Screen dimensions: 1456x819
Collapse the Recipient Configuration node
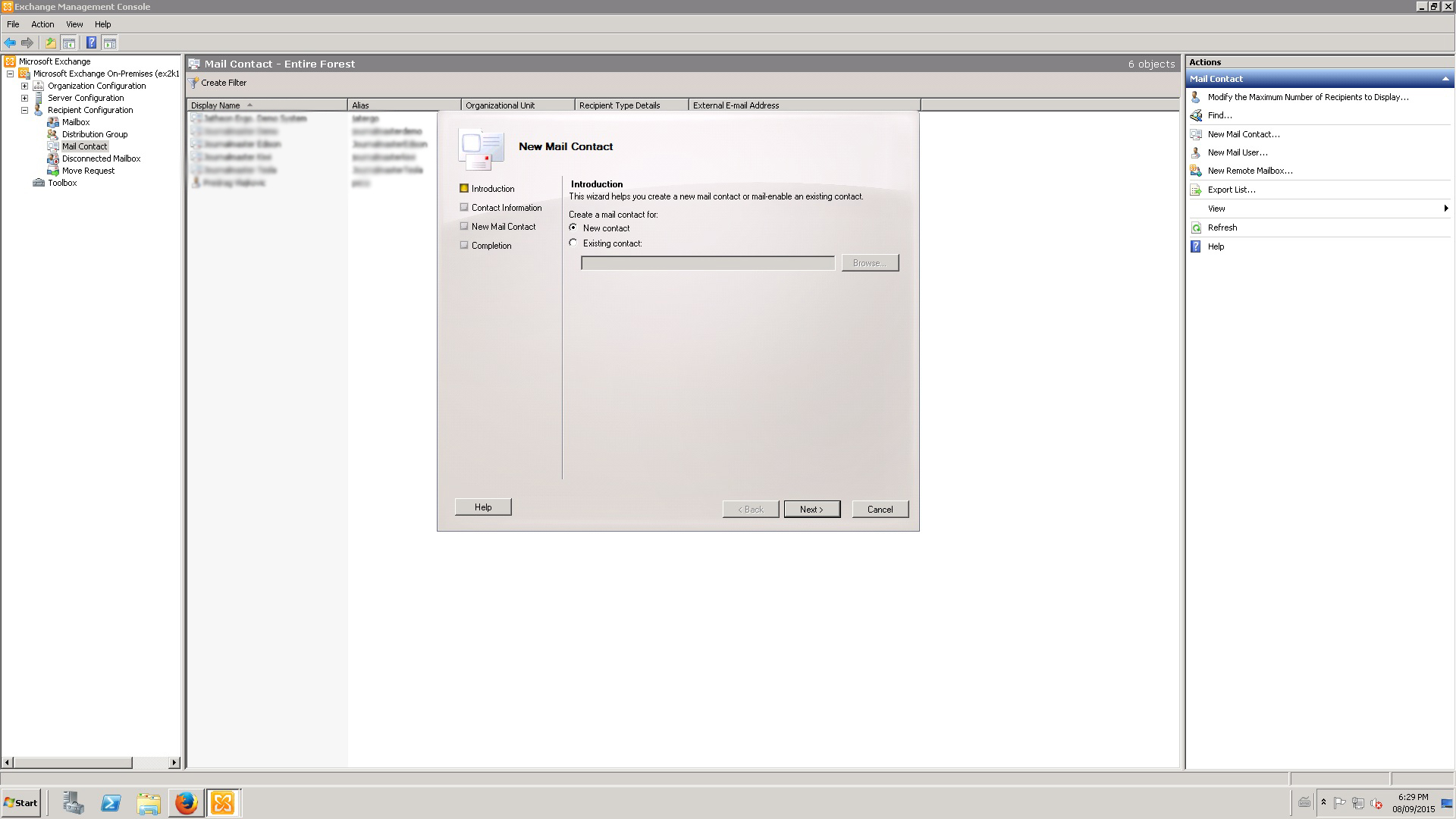[x=24, y=110]
